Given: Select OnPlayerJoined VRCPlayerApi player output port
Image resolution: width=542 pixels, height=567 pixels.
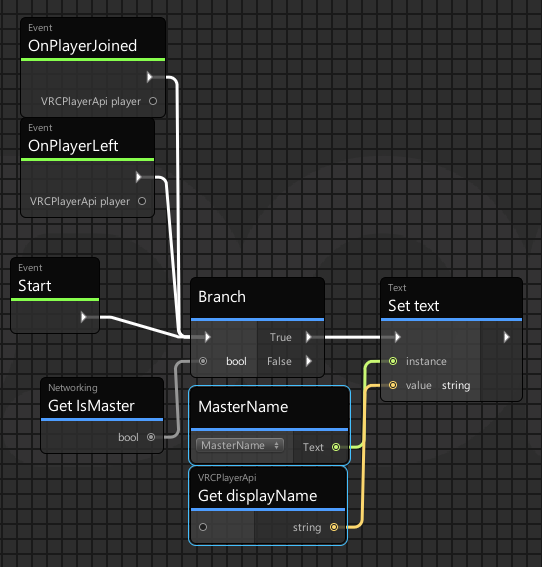Looking at the screenshot, I should click(x=153, y=101).
